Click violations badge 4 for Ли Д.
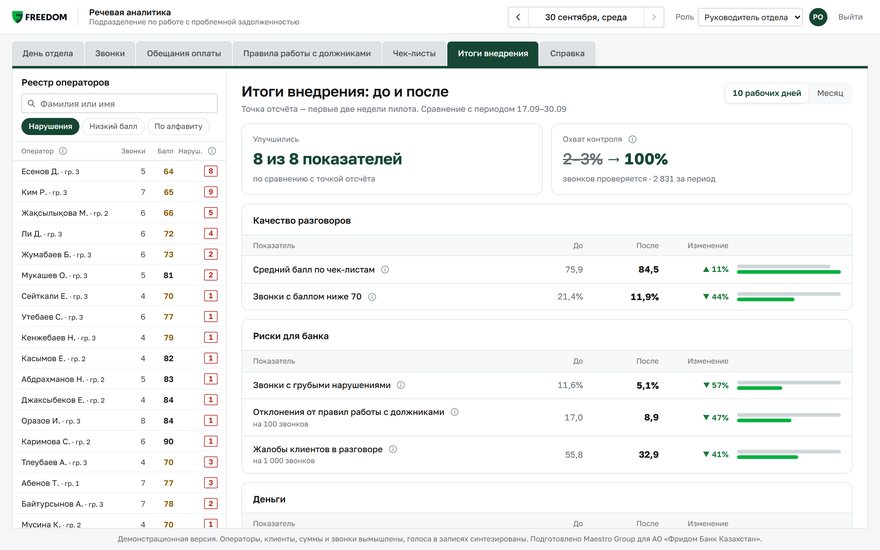 pos(211,233)
